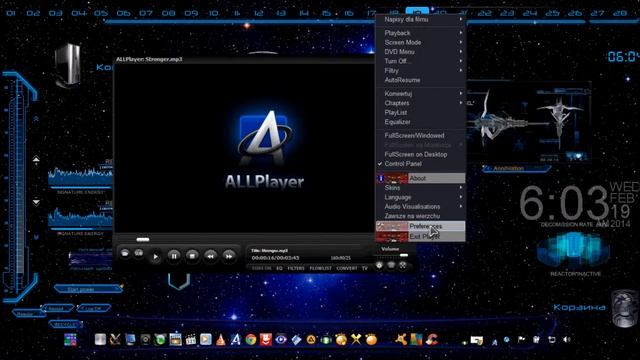The height and width of the screenshot is (360, 640).
Task: Toggle Zawsze na wierzchu option
Action: tap(420, 216)
